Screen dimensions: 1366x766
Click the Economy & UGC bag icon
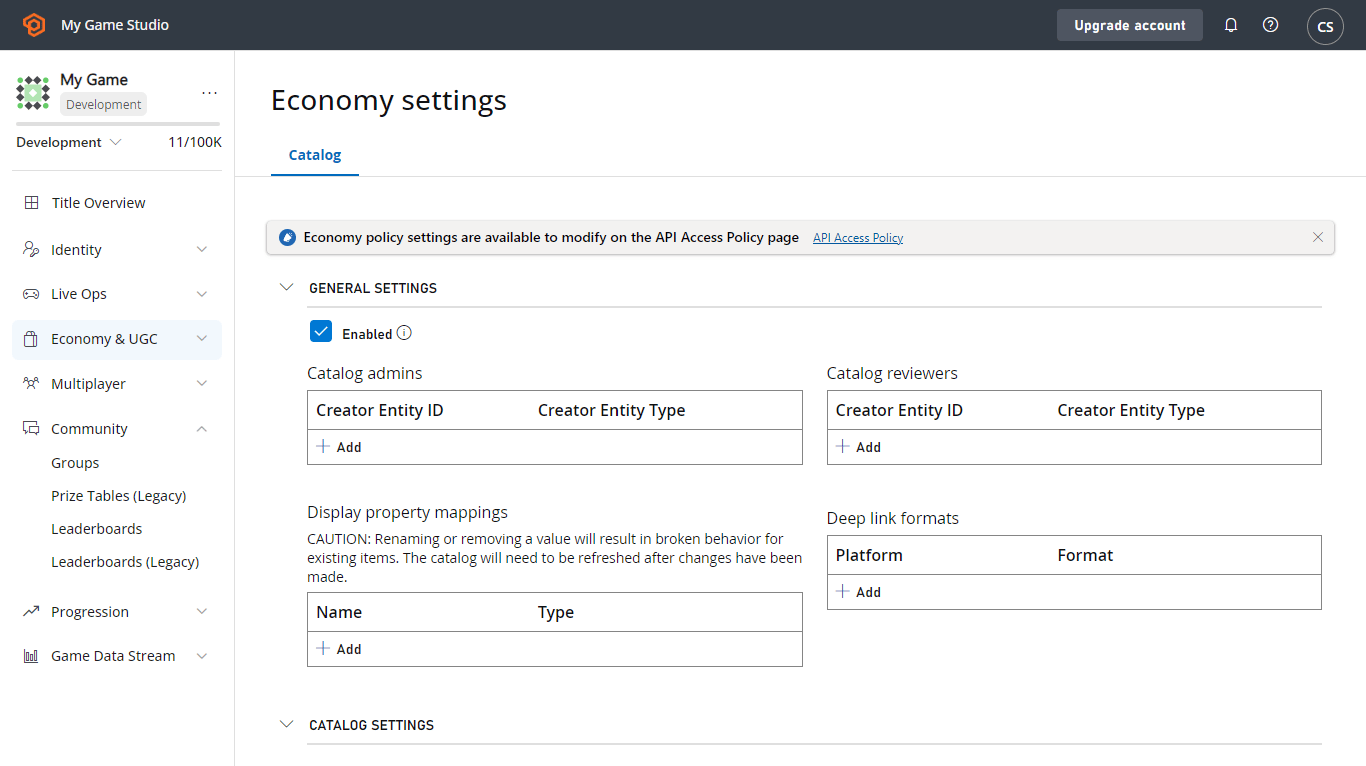pyautogui.click(x=31, y=339)
